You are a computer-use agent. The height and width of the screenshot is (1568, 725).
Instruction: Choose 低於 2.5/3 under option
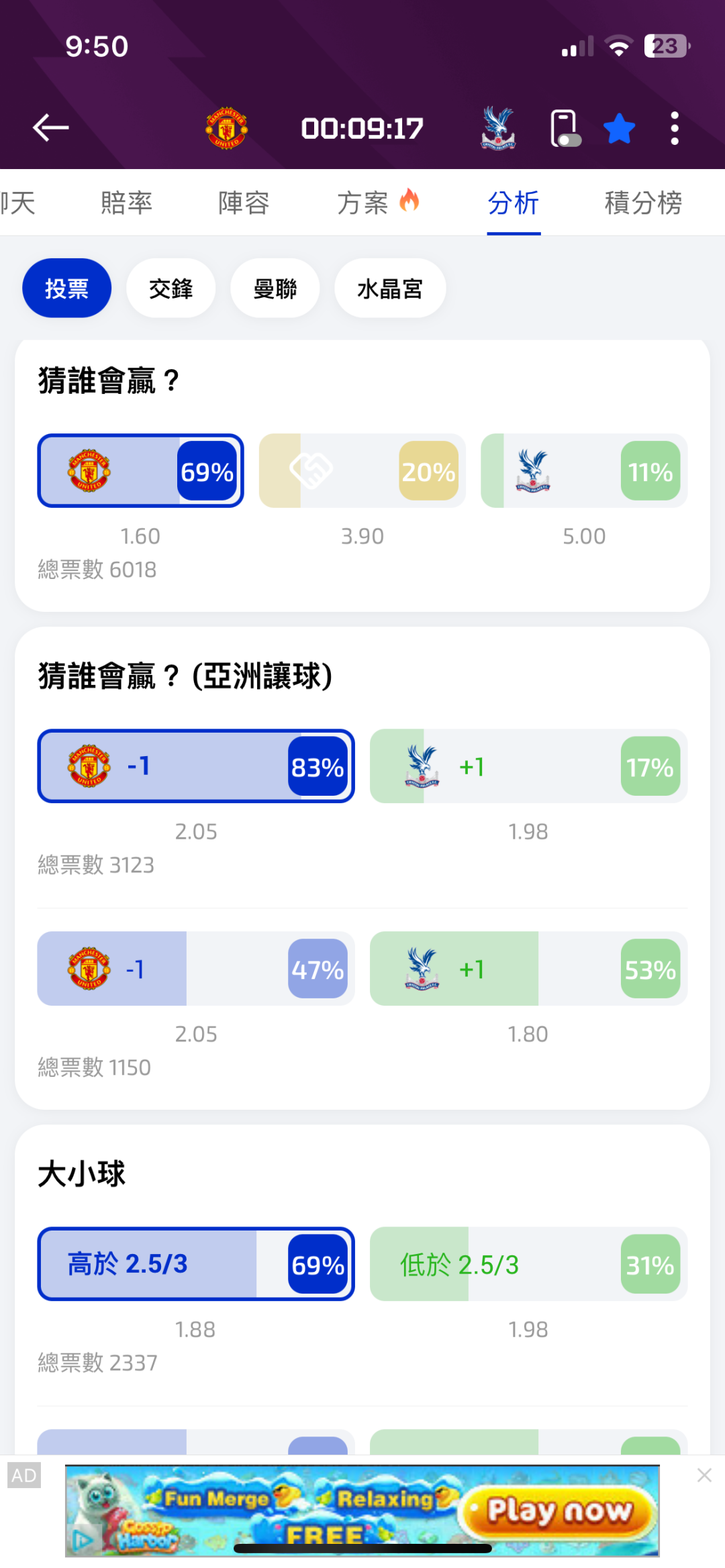click(528, 1264)
